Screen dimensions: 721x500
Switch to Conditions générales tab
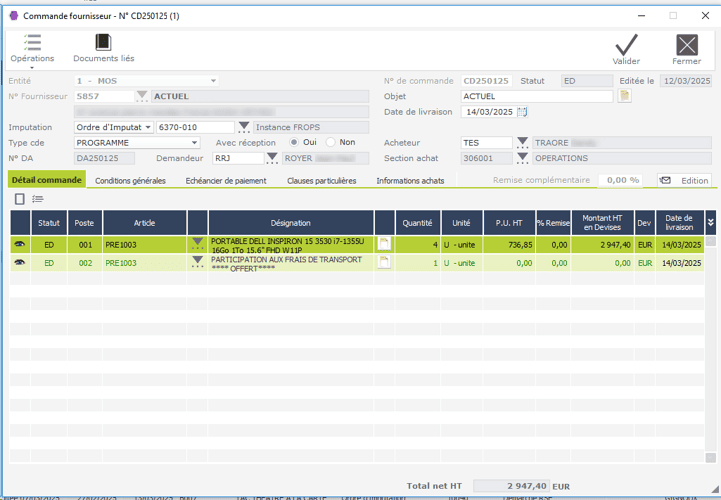pyautogui.click(x=130, y=181)
